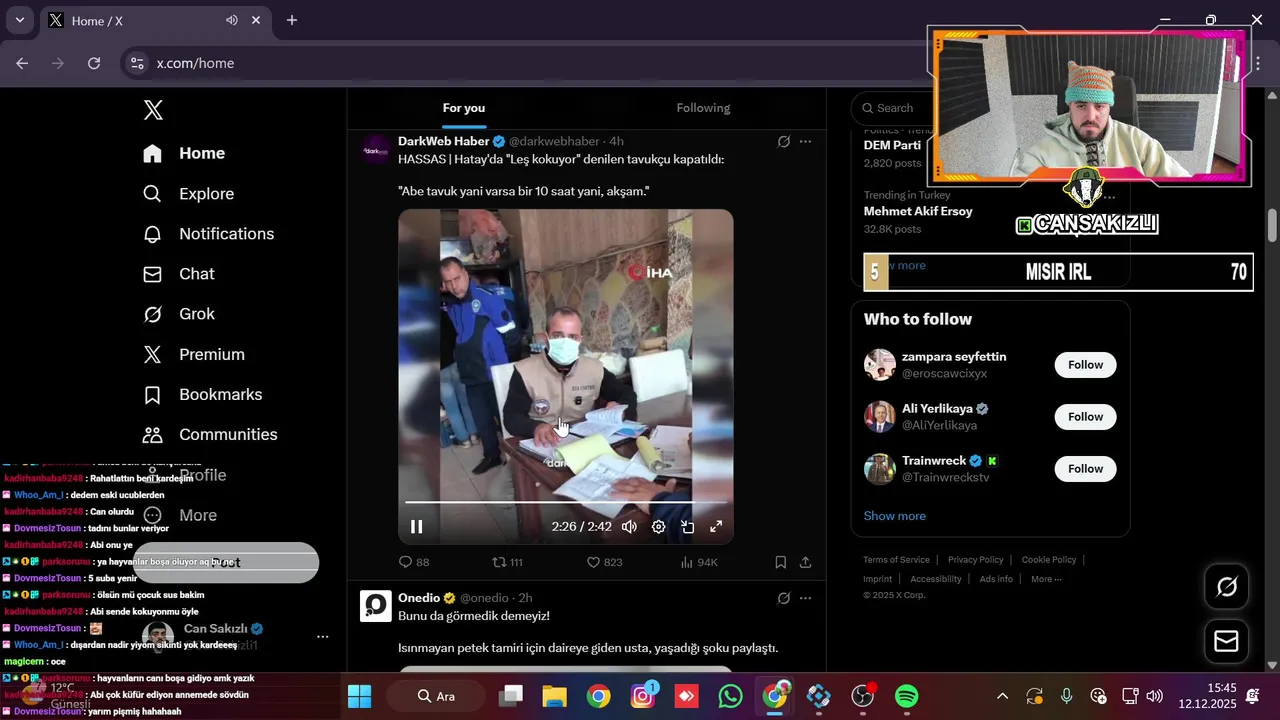The height and width of the screenshot is (720, 1280).
Task: Open Onedio profile avatar
Action: tap(376, 606)
